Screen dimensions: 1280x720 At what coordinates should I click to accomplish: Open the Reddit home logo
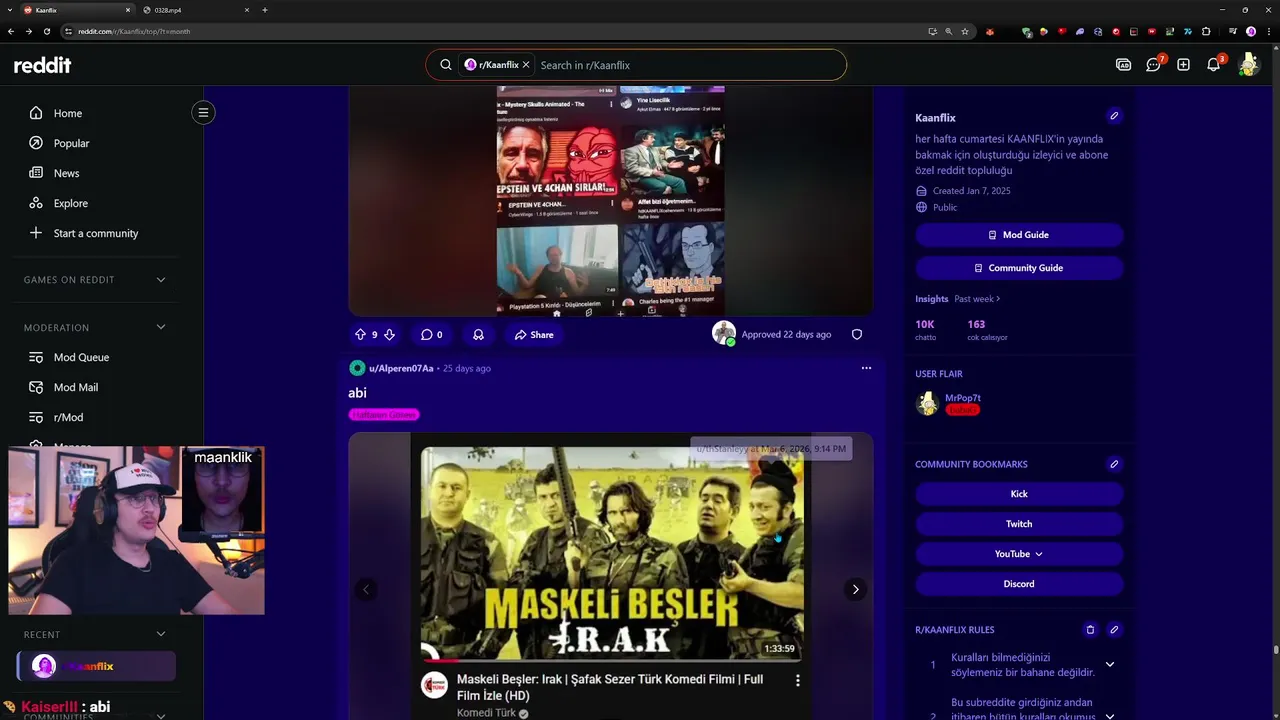click(x=42, y=65)
